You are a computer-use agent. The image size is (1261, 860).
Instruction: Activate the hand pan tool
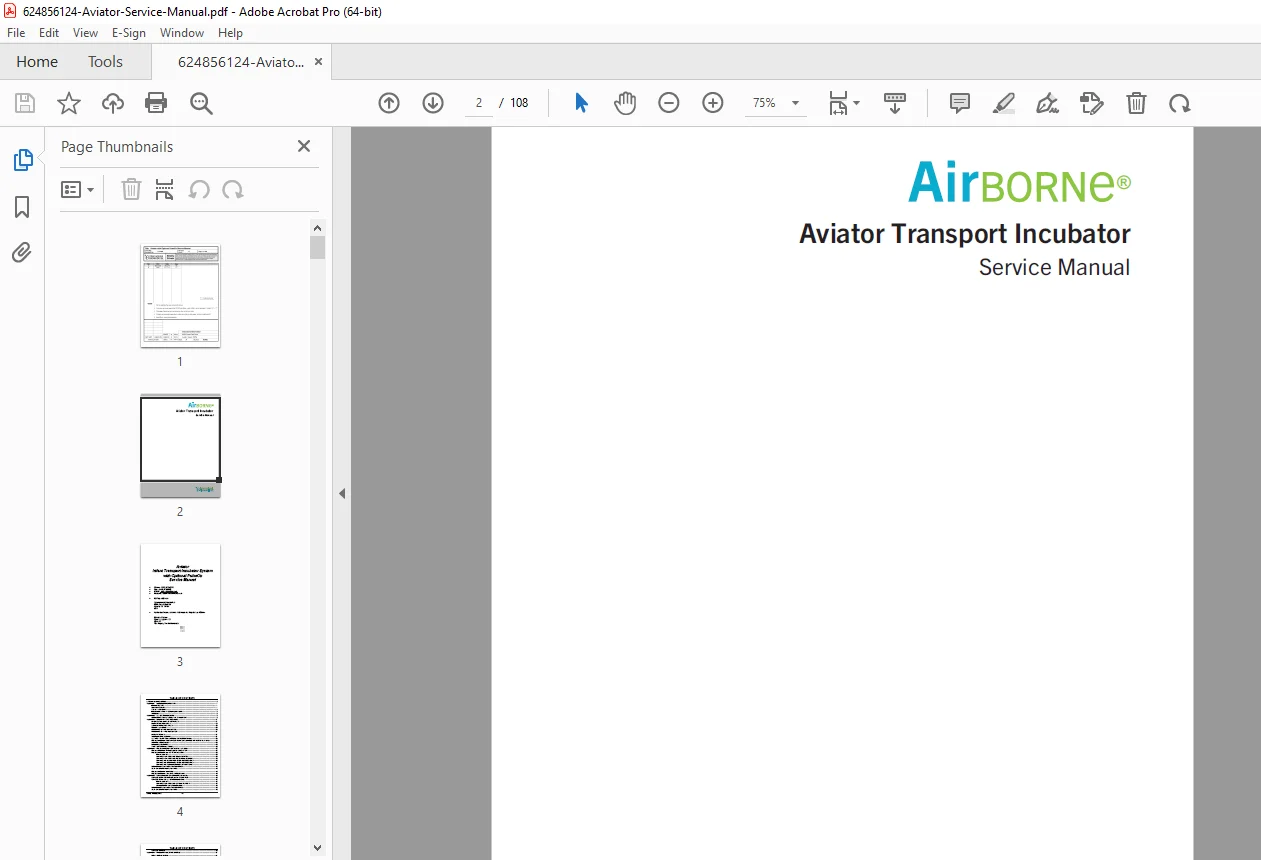[x=625, y=103]
